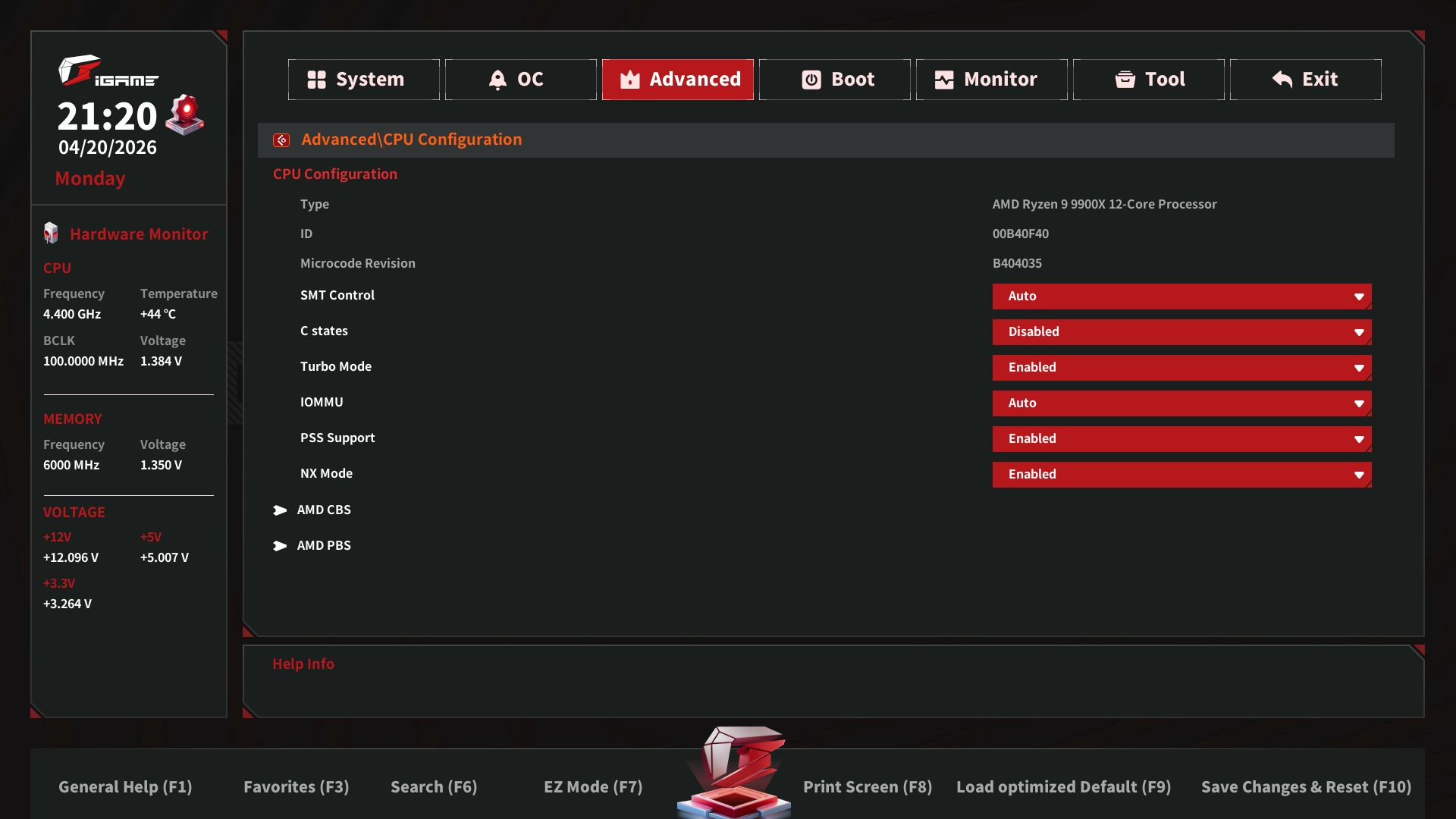Click the OC rocket icon
1456x819 pixels.
coord(497,80)
